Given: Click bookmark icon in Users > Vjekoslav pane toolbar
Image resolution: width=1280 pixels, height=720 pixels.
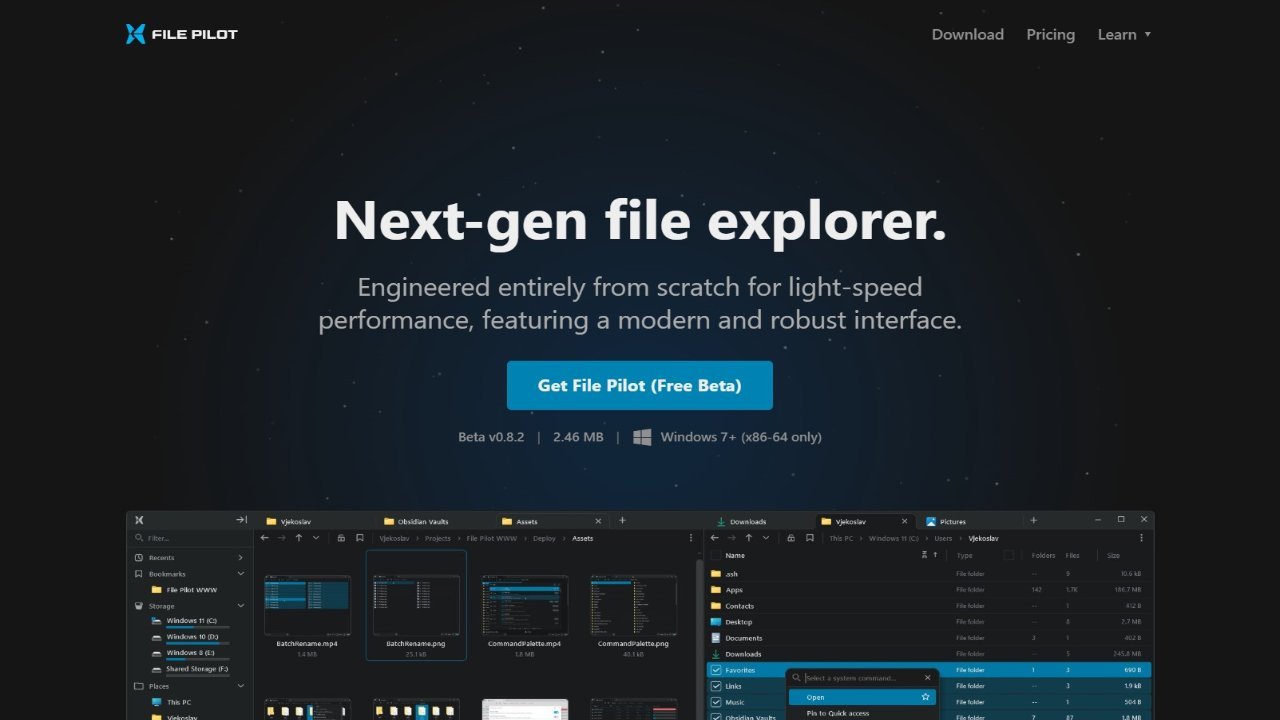Looking at the screenshot, I should [x=809, y=538].
